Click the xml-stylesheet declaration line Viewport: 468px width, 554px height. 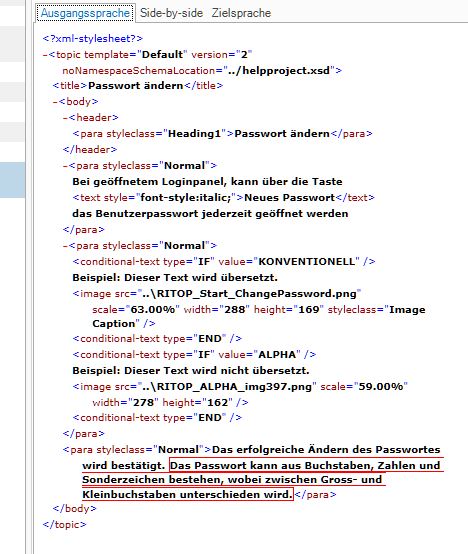tap(93, 39)
